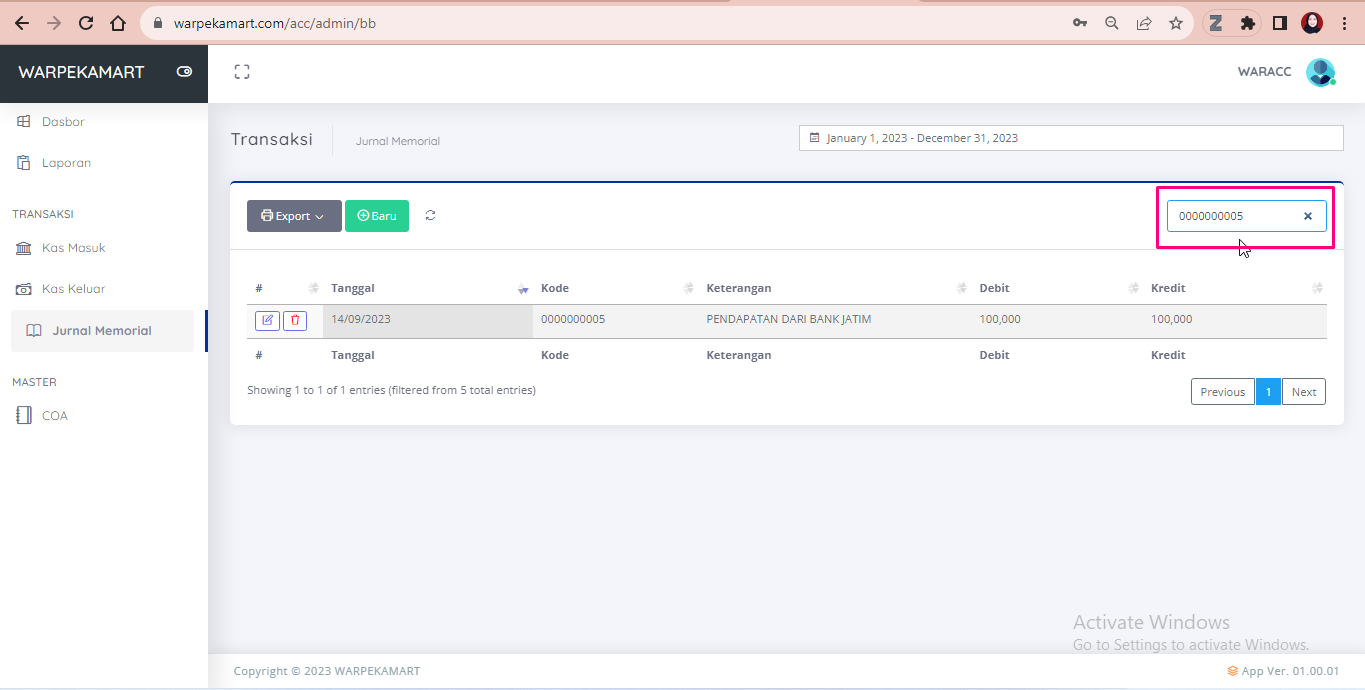Expand the Export dropdown

coord(294,216)
